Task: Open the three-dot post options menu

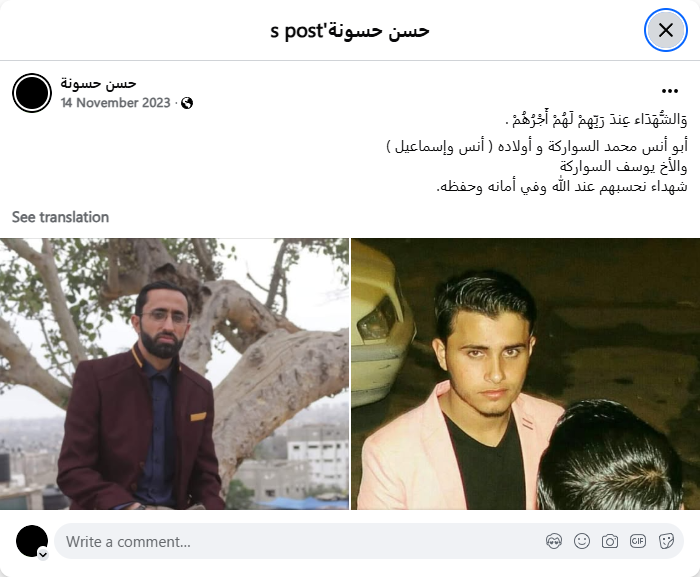Action: point(670,91)
